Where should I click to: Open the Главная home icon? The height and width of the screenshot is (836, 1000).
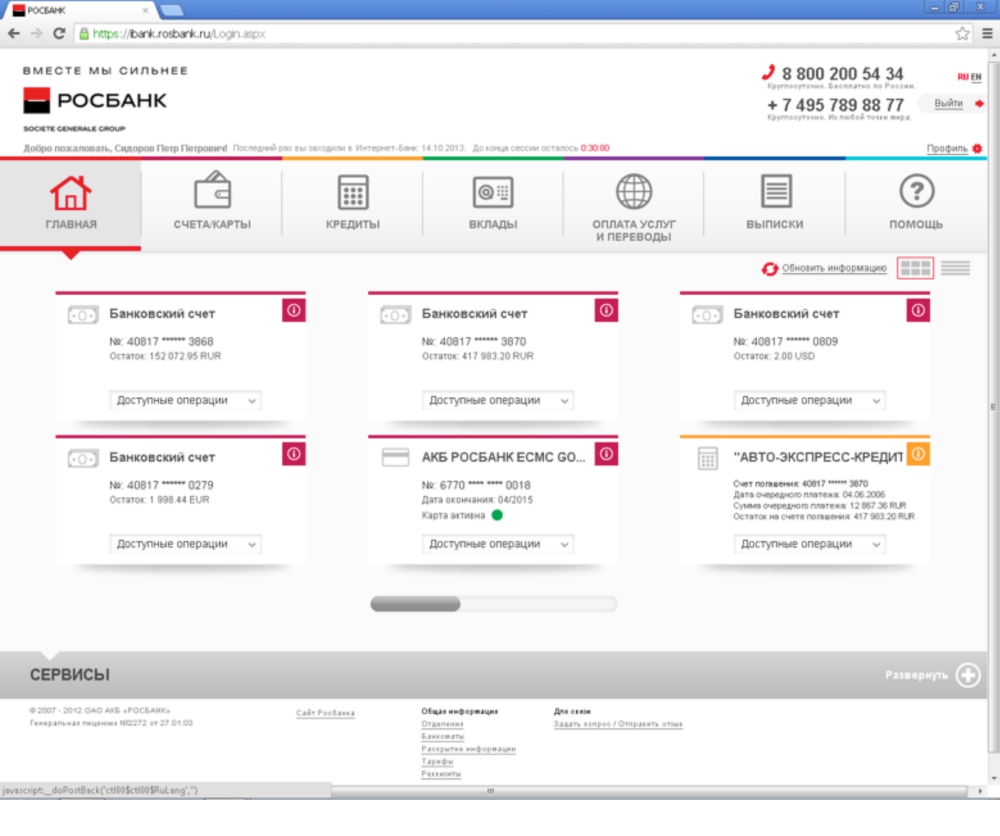tap(71, 193)
